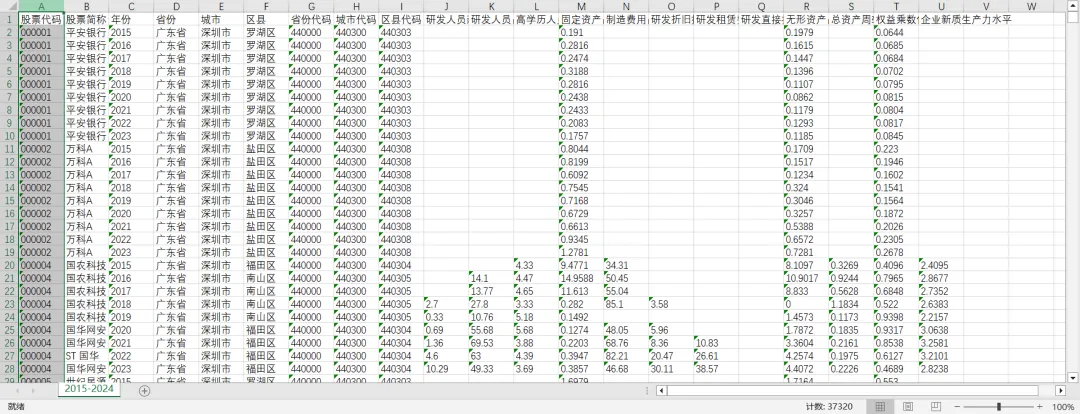Click the 年份 header cell
This screenshot has width=1080, height=414.
pyautogui.click(x=131, y=19)
